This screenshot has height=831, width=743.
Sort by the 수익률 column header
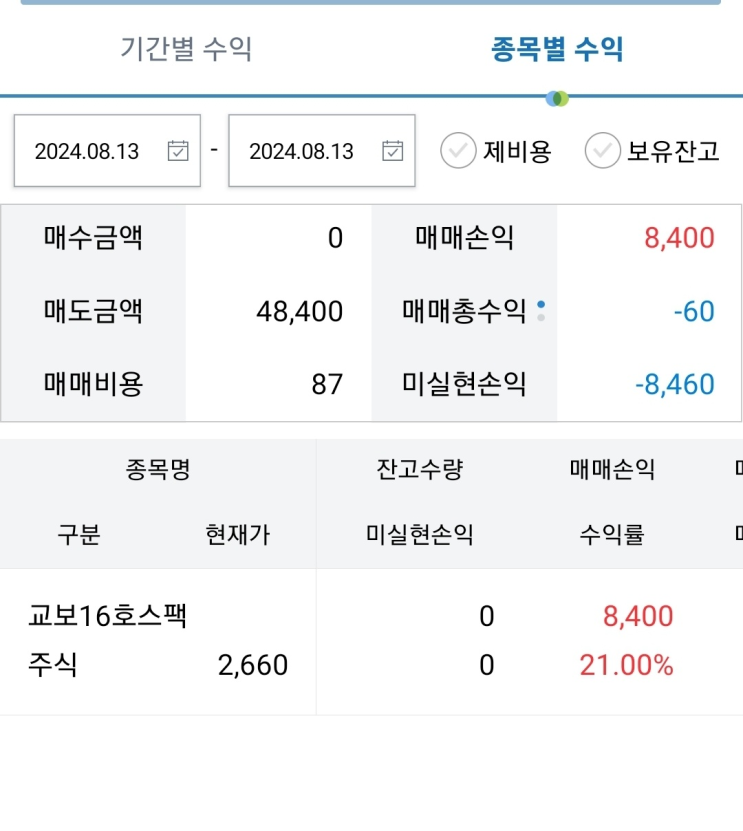pos(612,535)
